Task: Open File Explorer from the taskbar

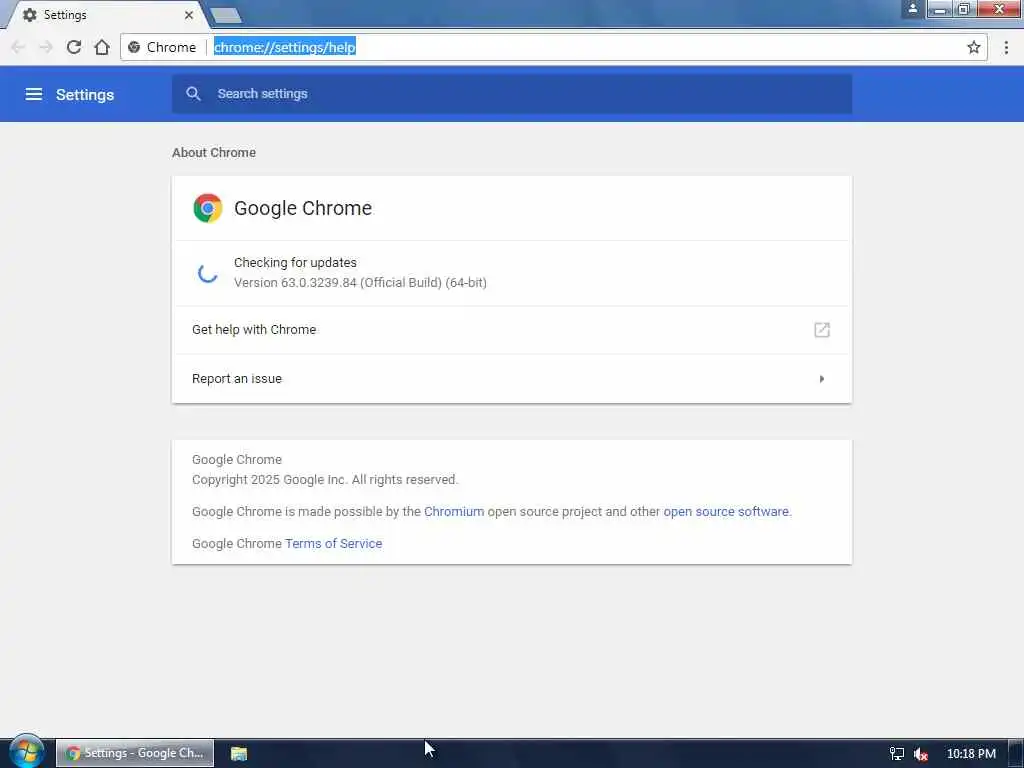Action: 239,754
